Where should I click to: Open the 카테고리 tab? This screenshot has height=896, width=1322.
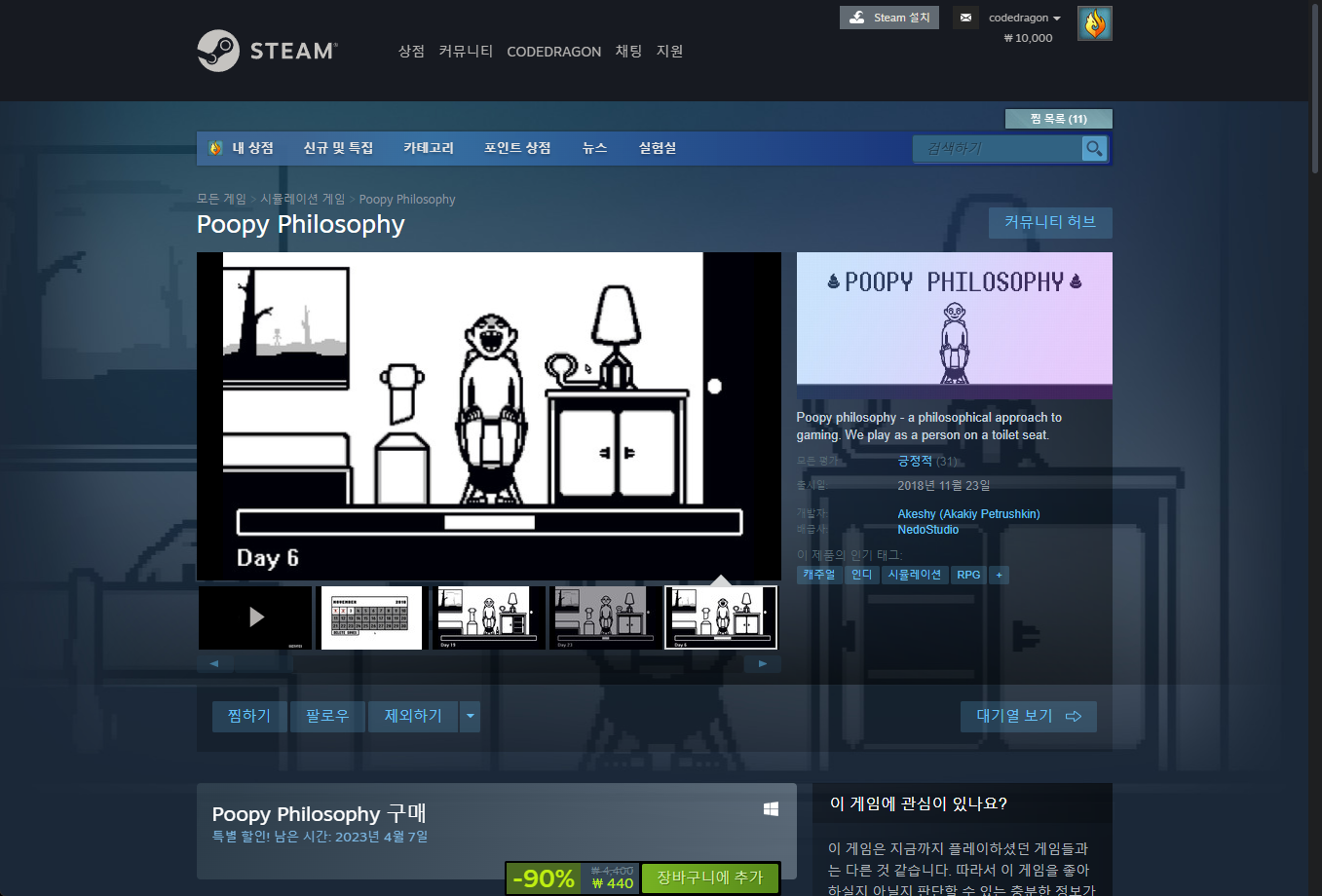click(x=429, y=148)
